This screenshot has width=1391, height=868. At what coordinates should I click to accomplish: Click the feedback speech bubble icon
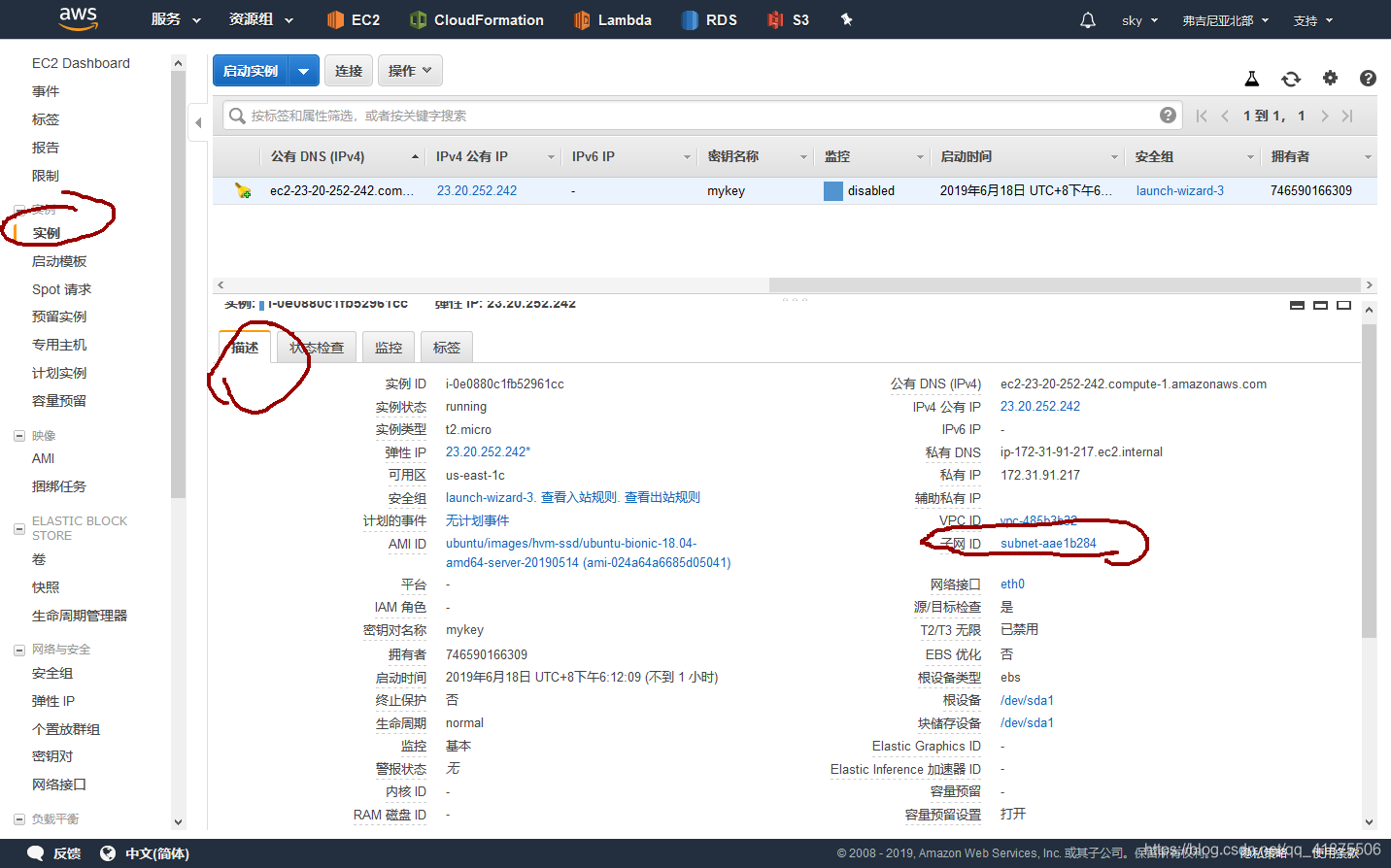coord(35,852)
